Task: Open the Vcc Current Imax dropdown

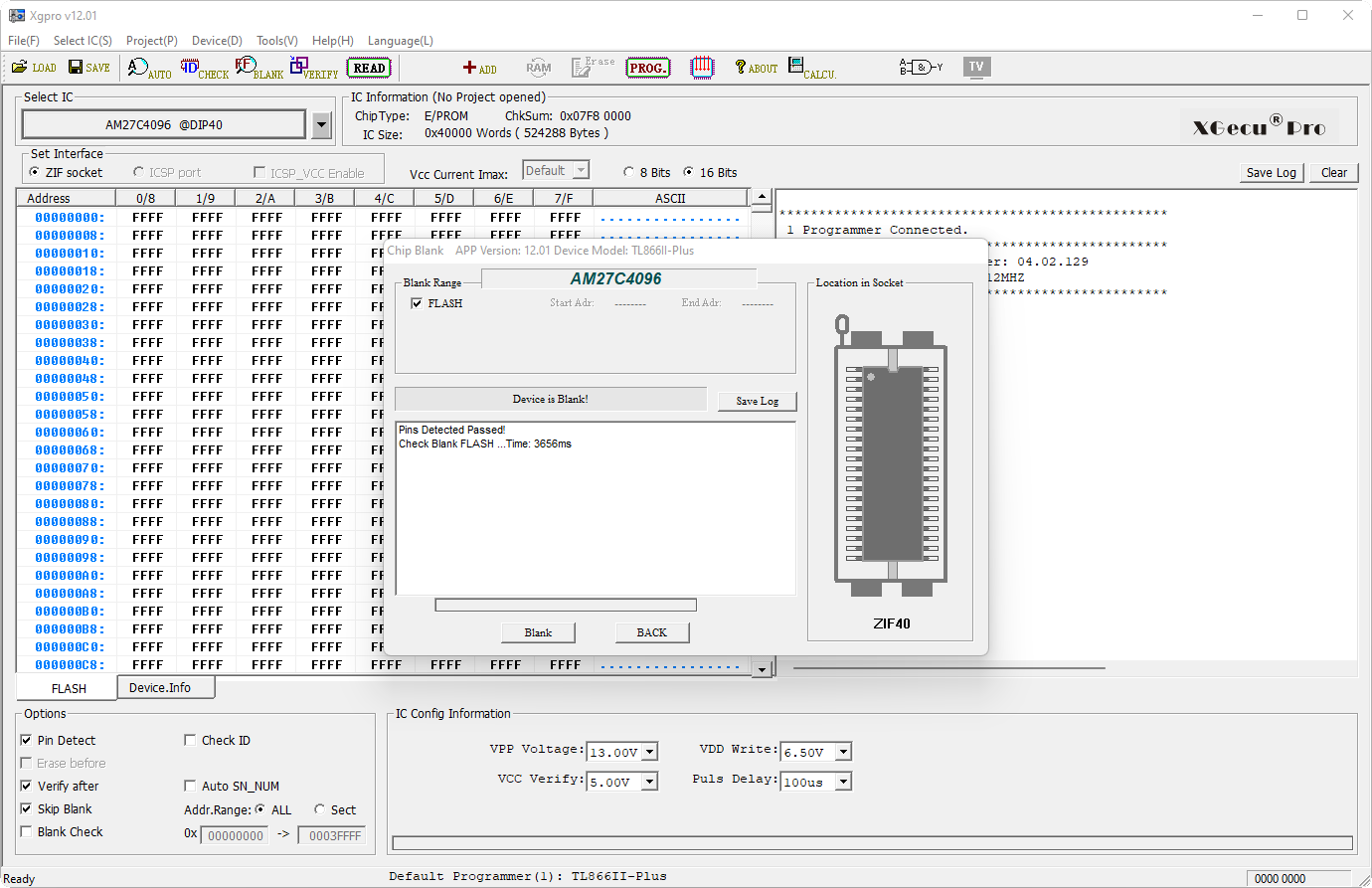Action: pos(581,171)
